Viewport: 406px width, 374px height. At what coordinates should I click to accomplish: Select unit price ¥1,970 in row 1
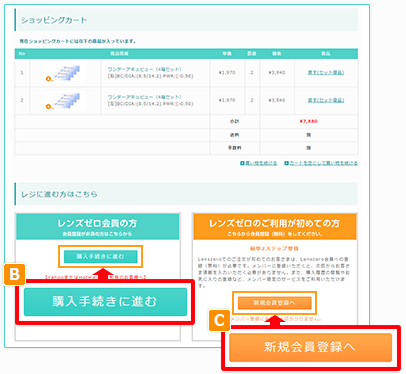227,72
